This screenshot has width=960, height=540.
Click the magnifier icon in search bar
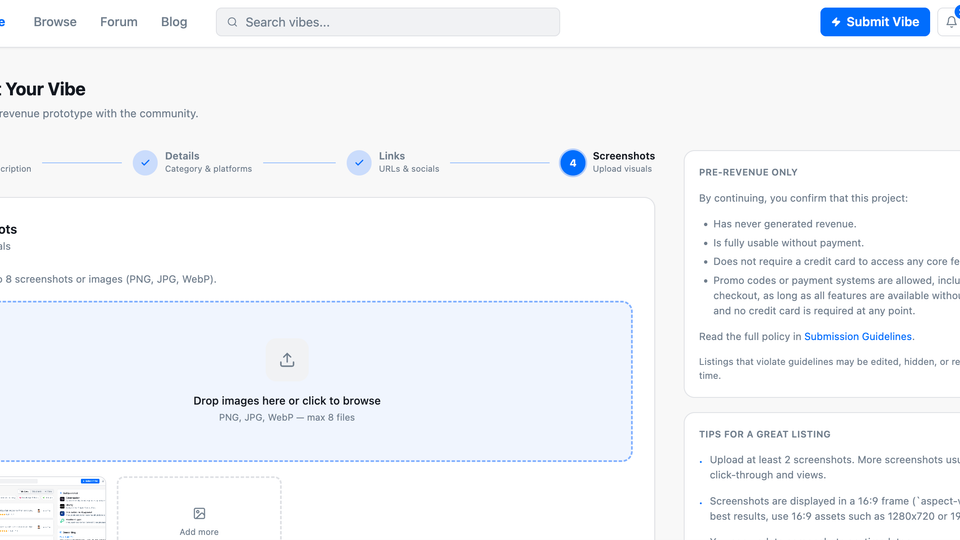(x=233, y=22)
